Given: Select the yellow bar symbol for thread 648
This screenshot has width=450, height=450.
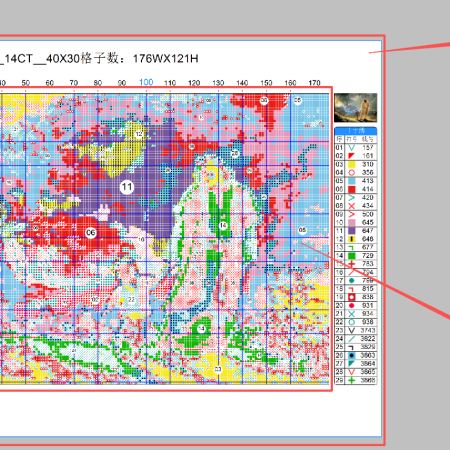Looking at the screenshot, I should coord(351,239).
